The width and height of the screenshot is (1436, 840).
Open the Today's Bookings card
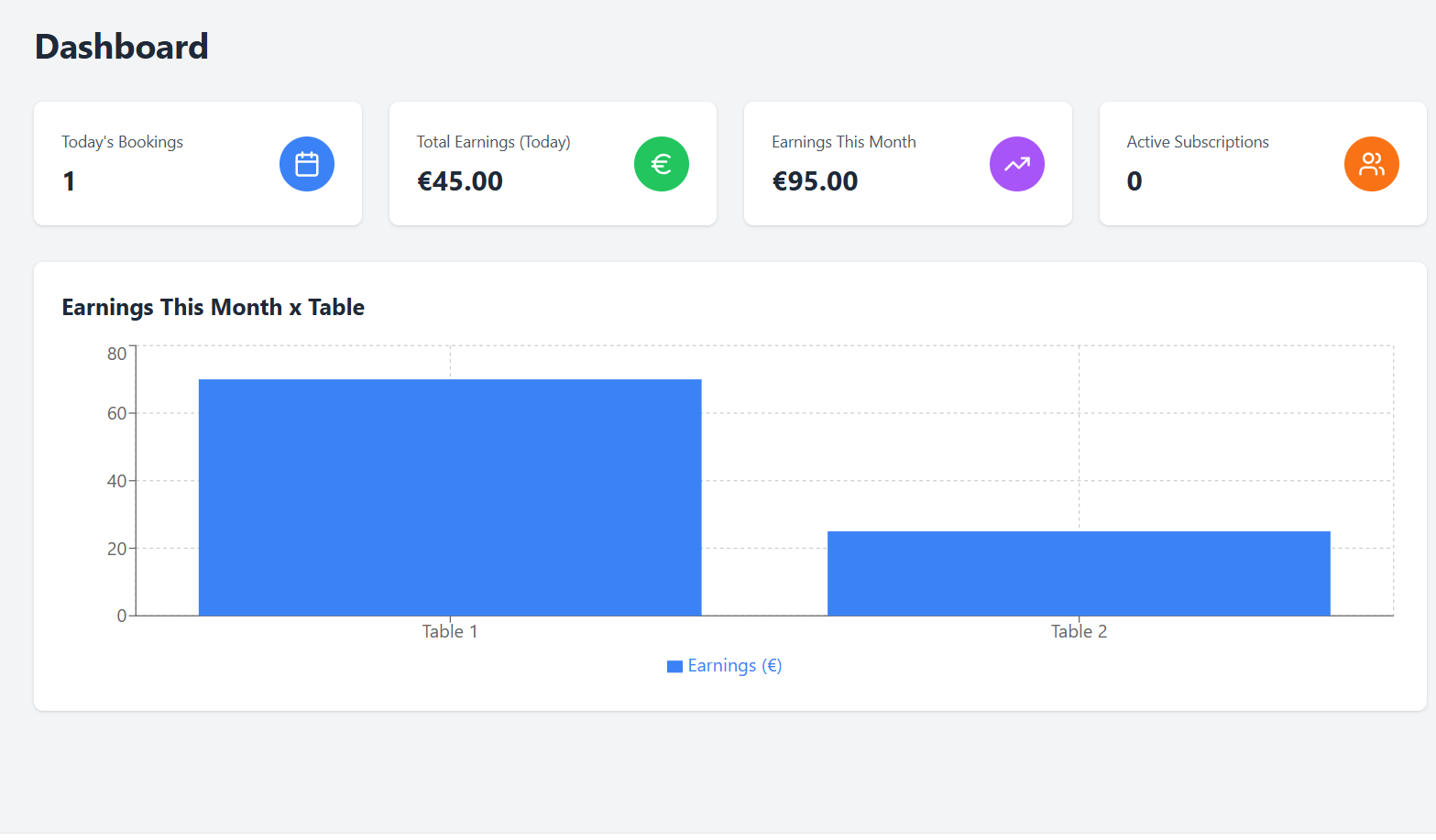point(197,164)
